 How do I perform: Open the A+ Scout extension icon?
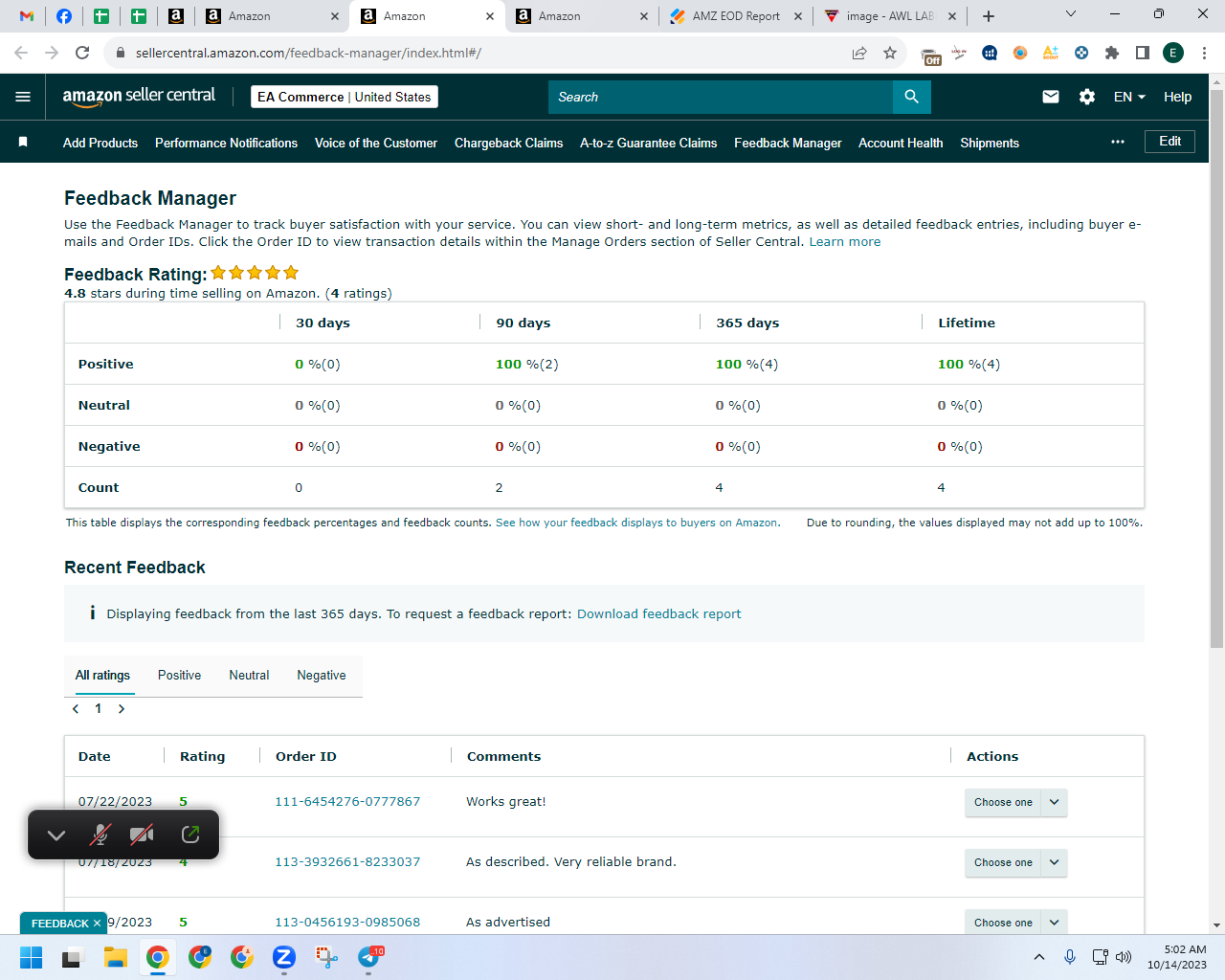click(1051, 53)
